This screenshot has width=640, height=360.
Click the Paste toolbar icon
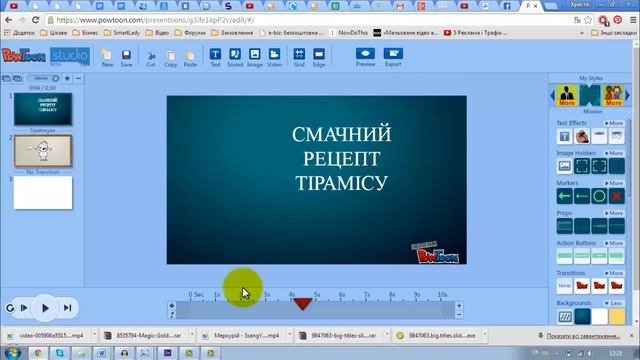(190, 58)
